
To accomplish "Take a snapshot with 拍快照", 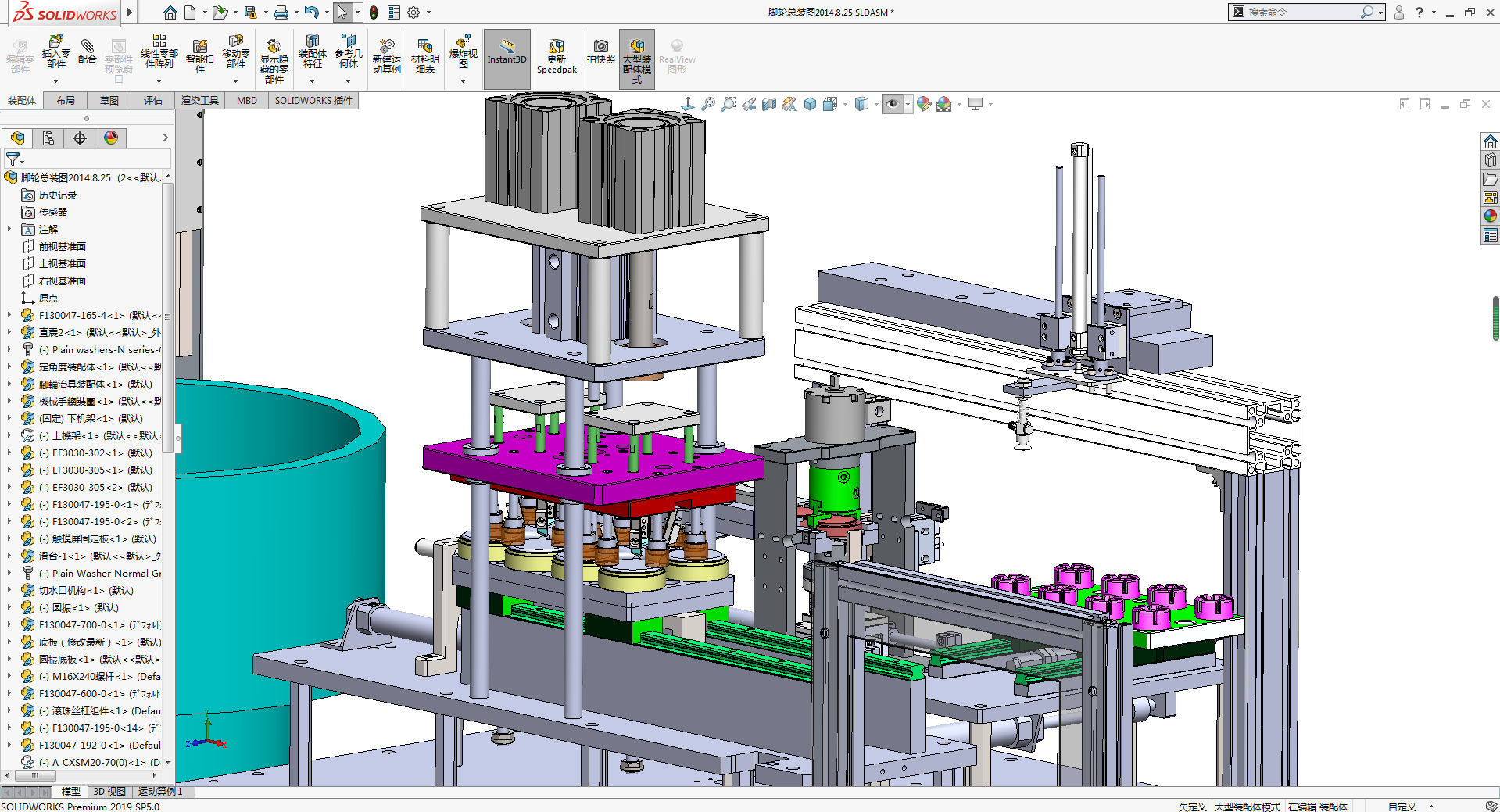I will pyautogui.click(x=600, y=52).
